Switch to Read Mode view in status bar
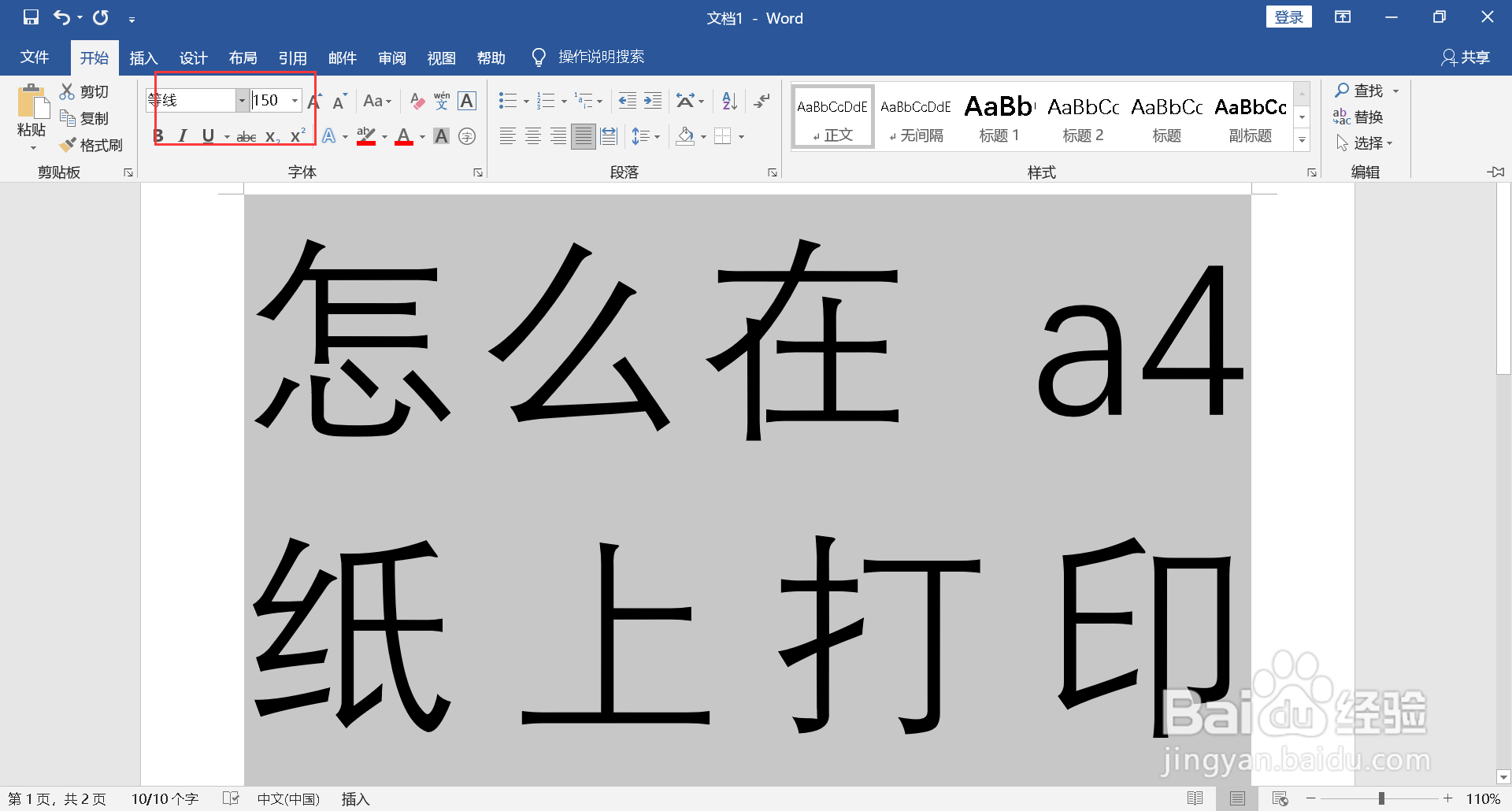 [x=1195, y=798]
